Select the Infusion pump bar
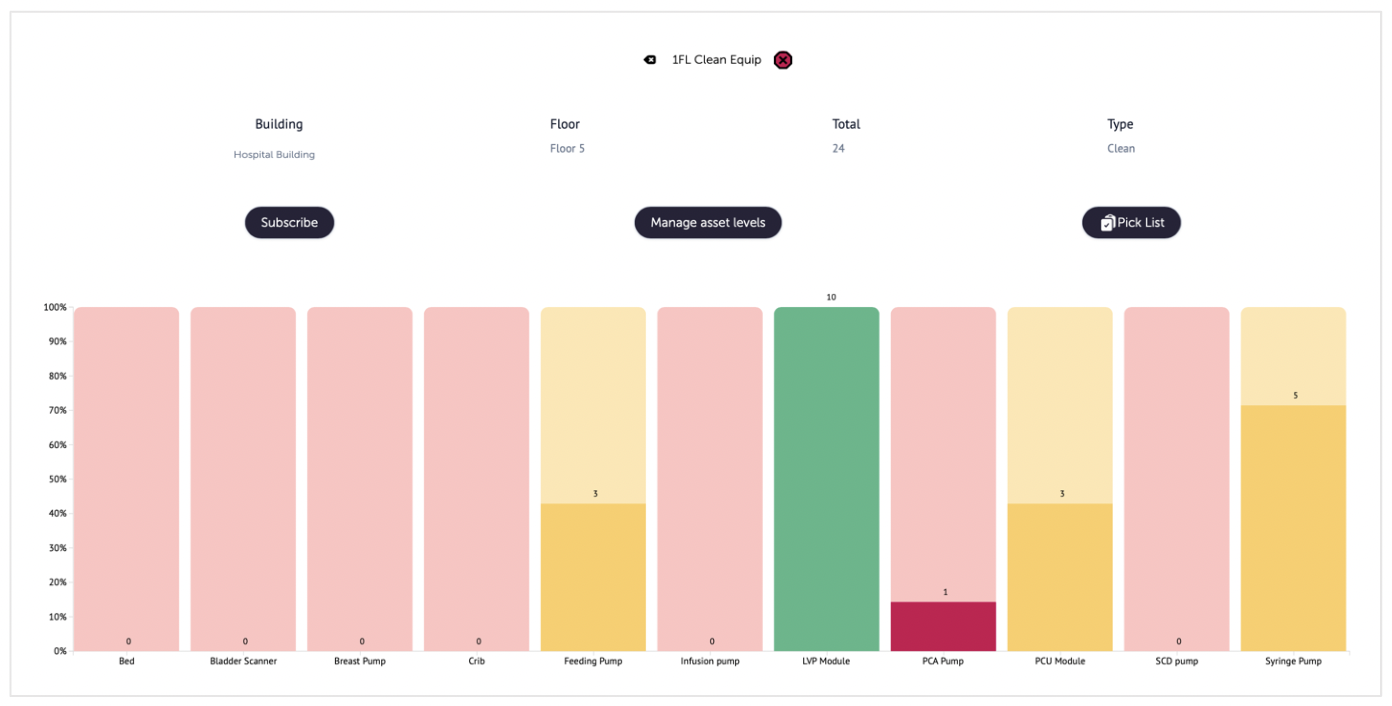 (x=710, y=480)
